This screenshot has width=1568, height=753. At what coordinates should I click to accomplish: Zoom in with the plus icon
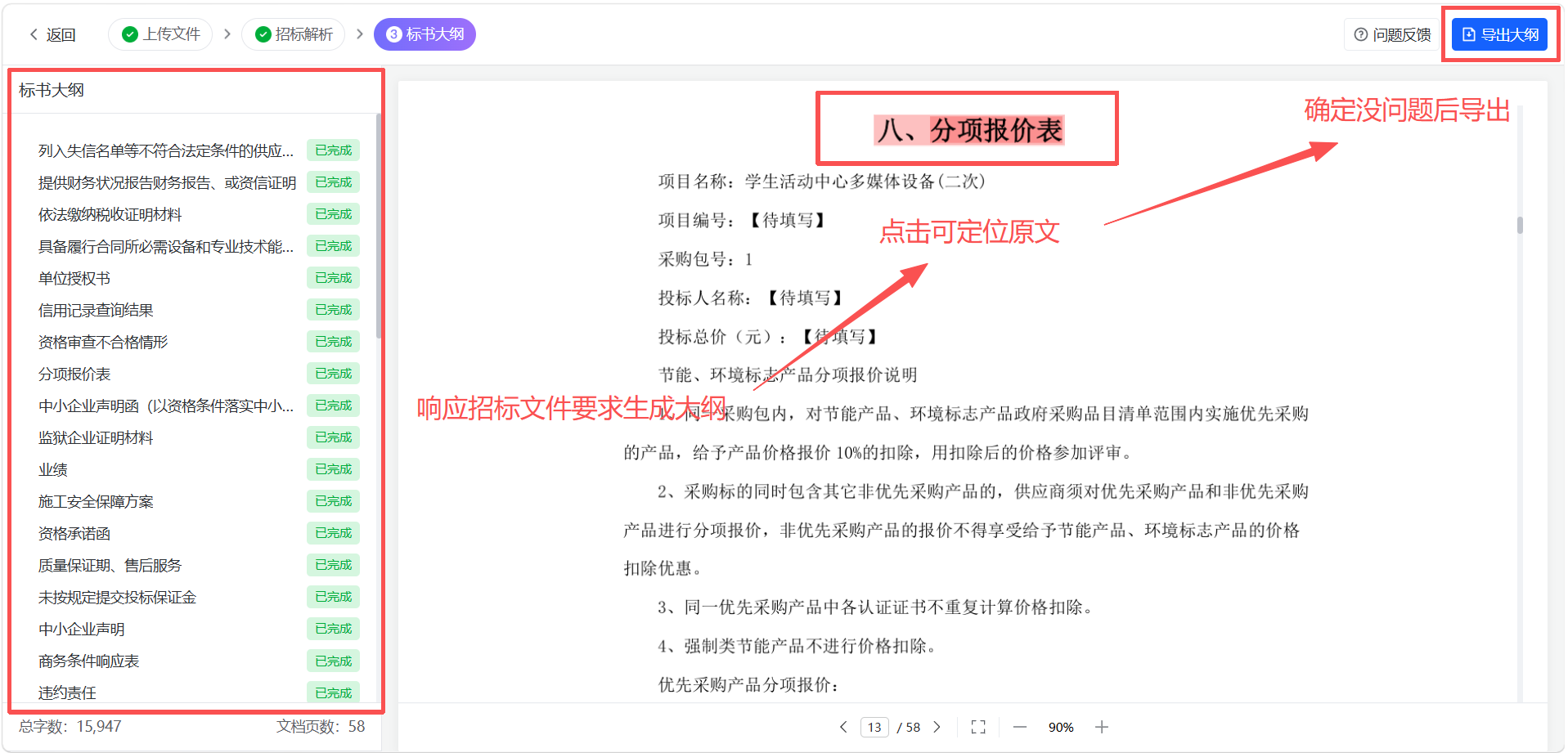(1102, 727)
